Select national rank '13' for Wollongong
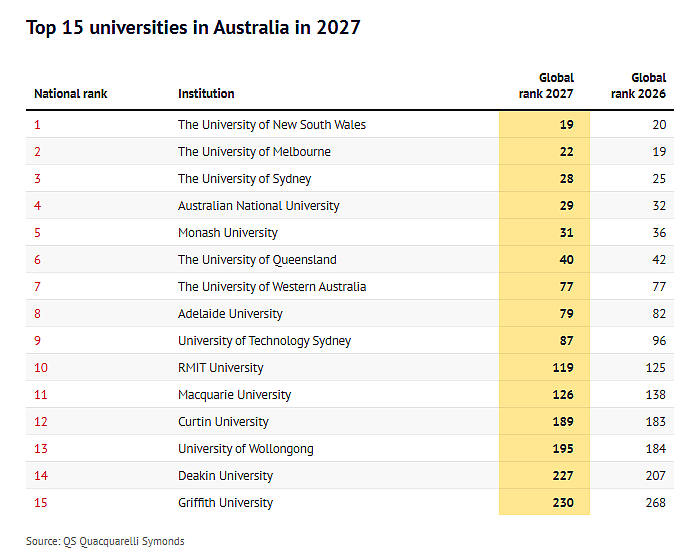 coord(41,449)
